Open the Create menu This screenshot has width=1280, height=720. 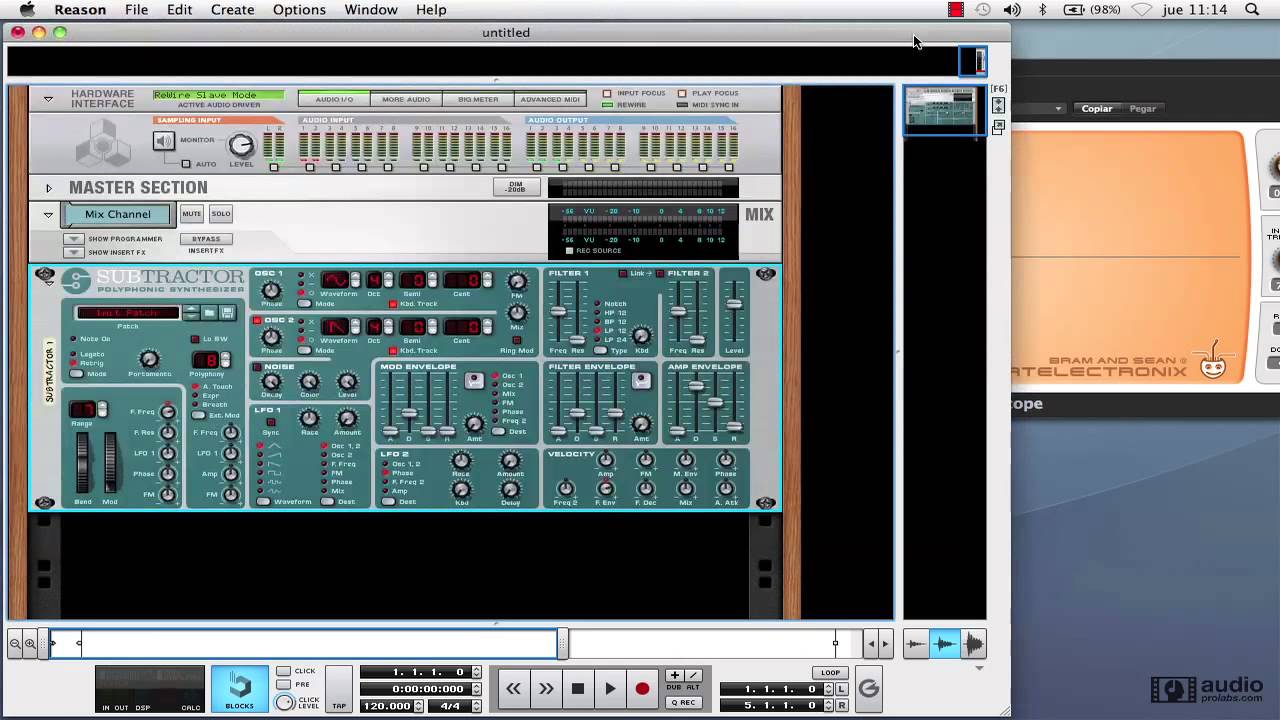point(232,10)
